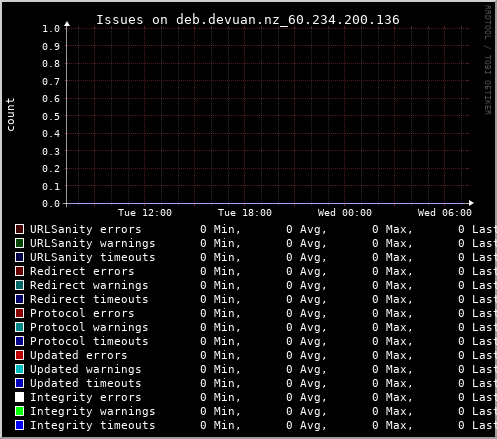497x439 pixels.
Task: Click the Protocol timeouts legend label
Action: (x=89, y=341)
